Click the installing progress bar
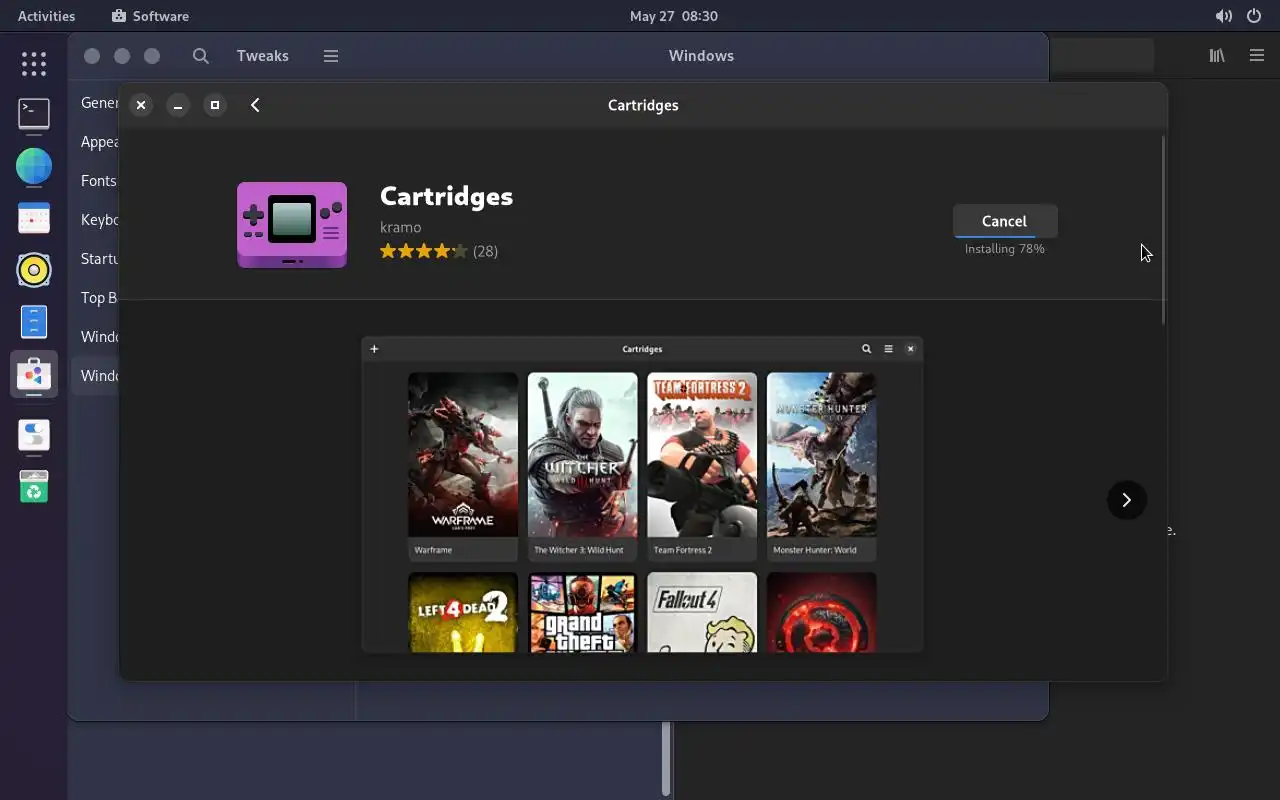 pyautogui.click(x=1004, y=236)
